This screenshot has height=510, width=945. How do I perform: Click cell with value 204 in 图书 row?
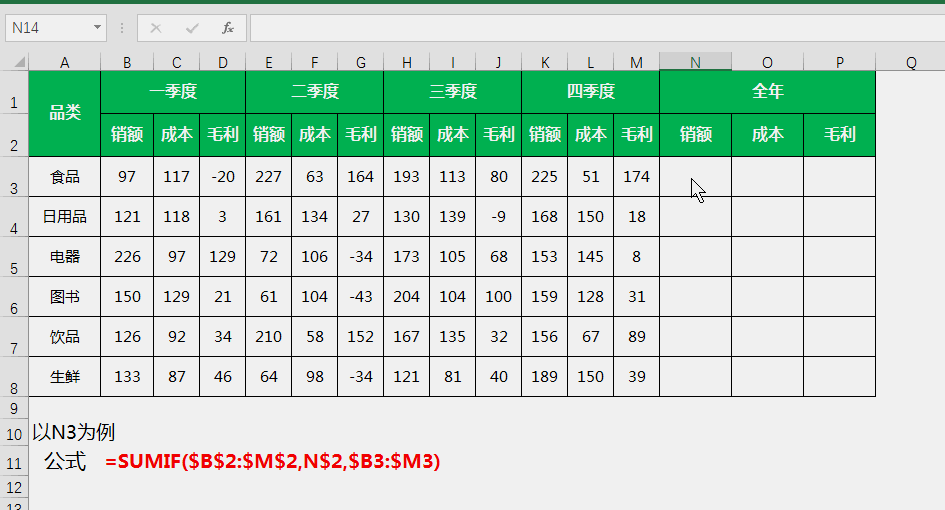(407, 297)
